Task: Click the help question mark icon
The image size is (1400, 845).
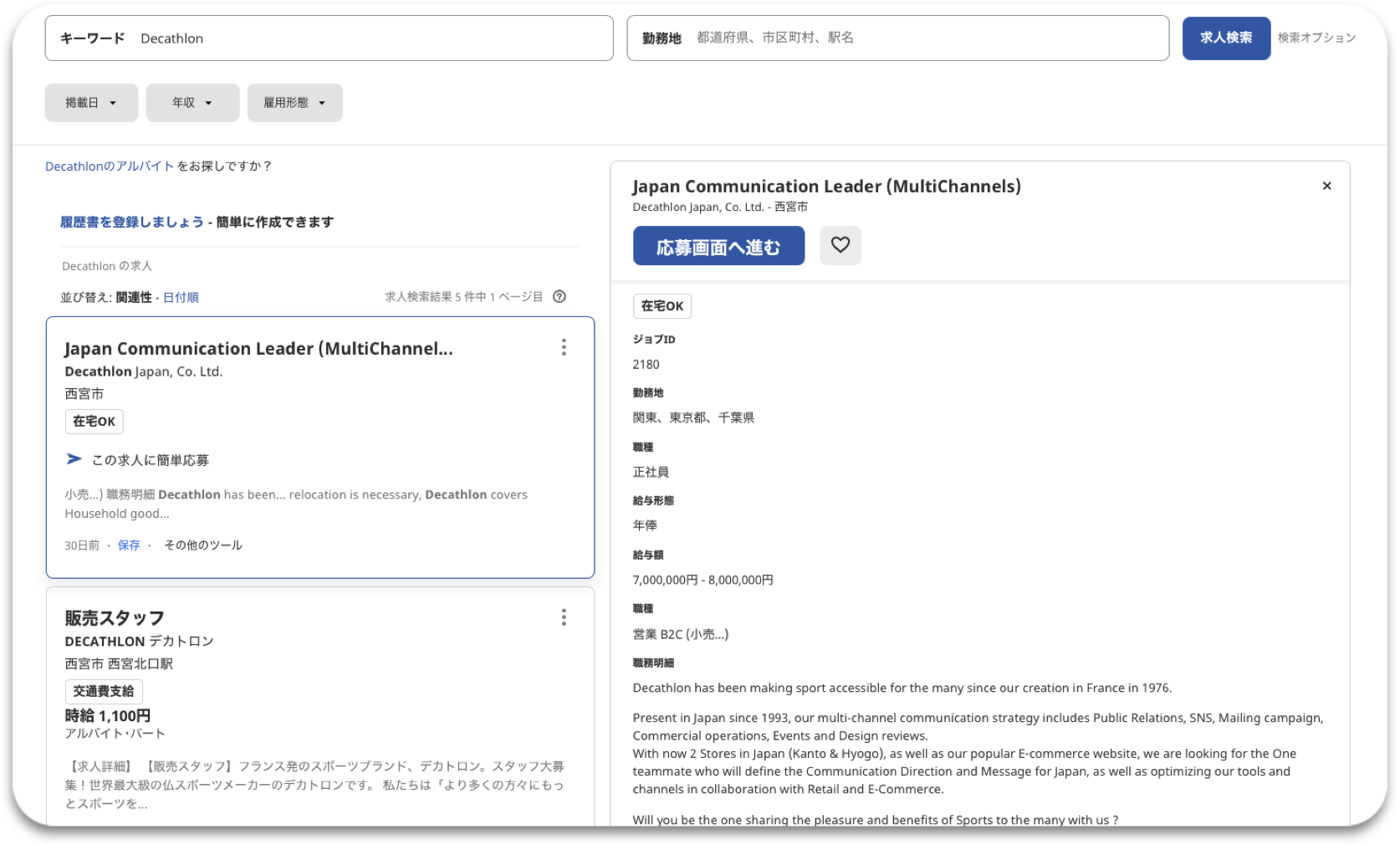Action: (559, 296)
